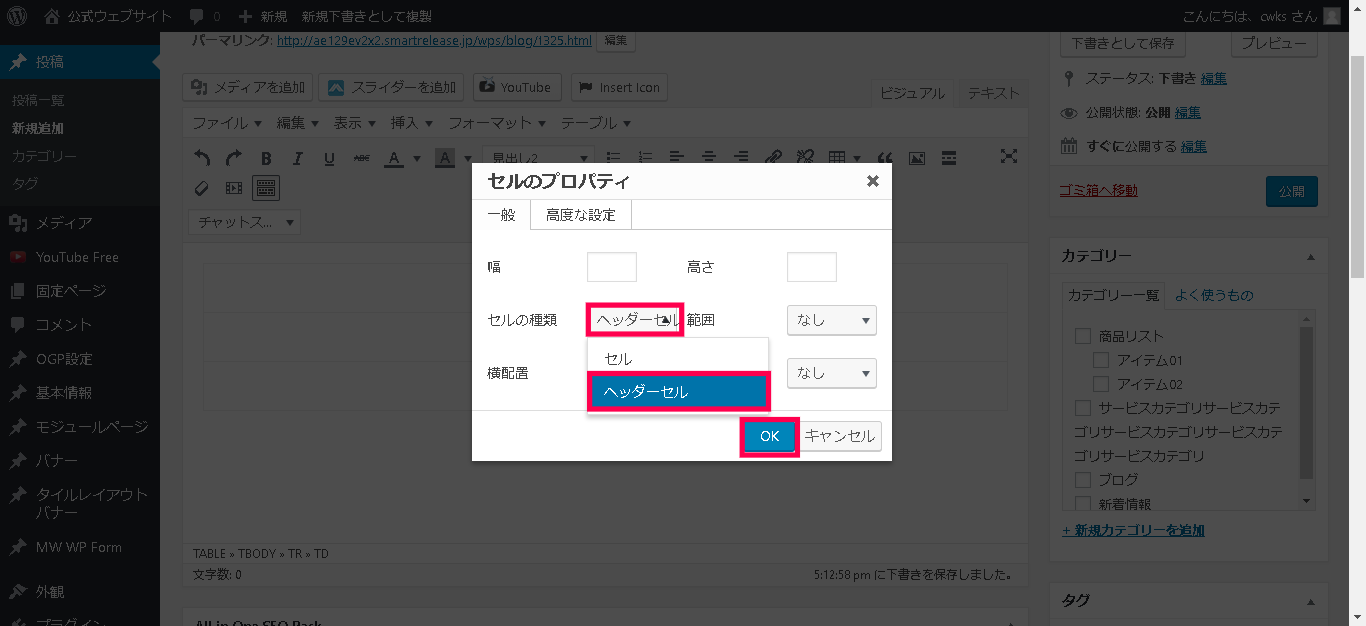Click the キャンセル button

coord(840,436)
